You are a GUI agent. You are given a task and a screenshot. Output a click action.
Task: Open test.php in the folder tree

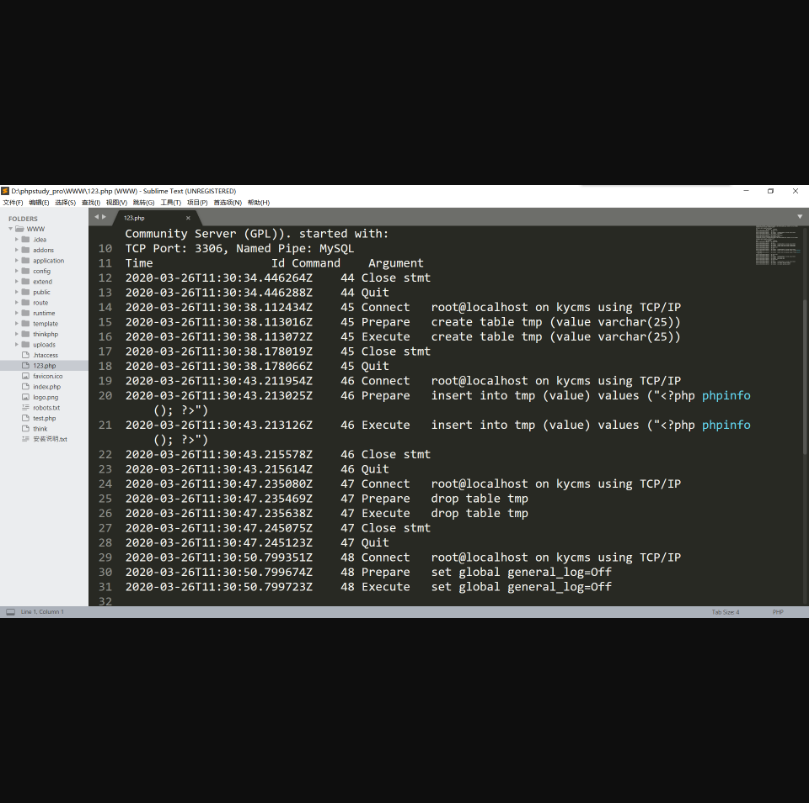coord(44,418)
